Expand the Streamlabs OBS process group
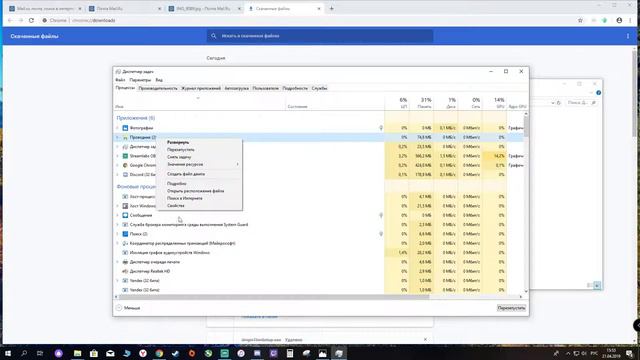Screen dimensions: 640x360 [x=118, y=156]
